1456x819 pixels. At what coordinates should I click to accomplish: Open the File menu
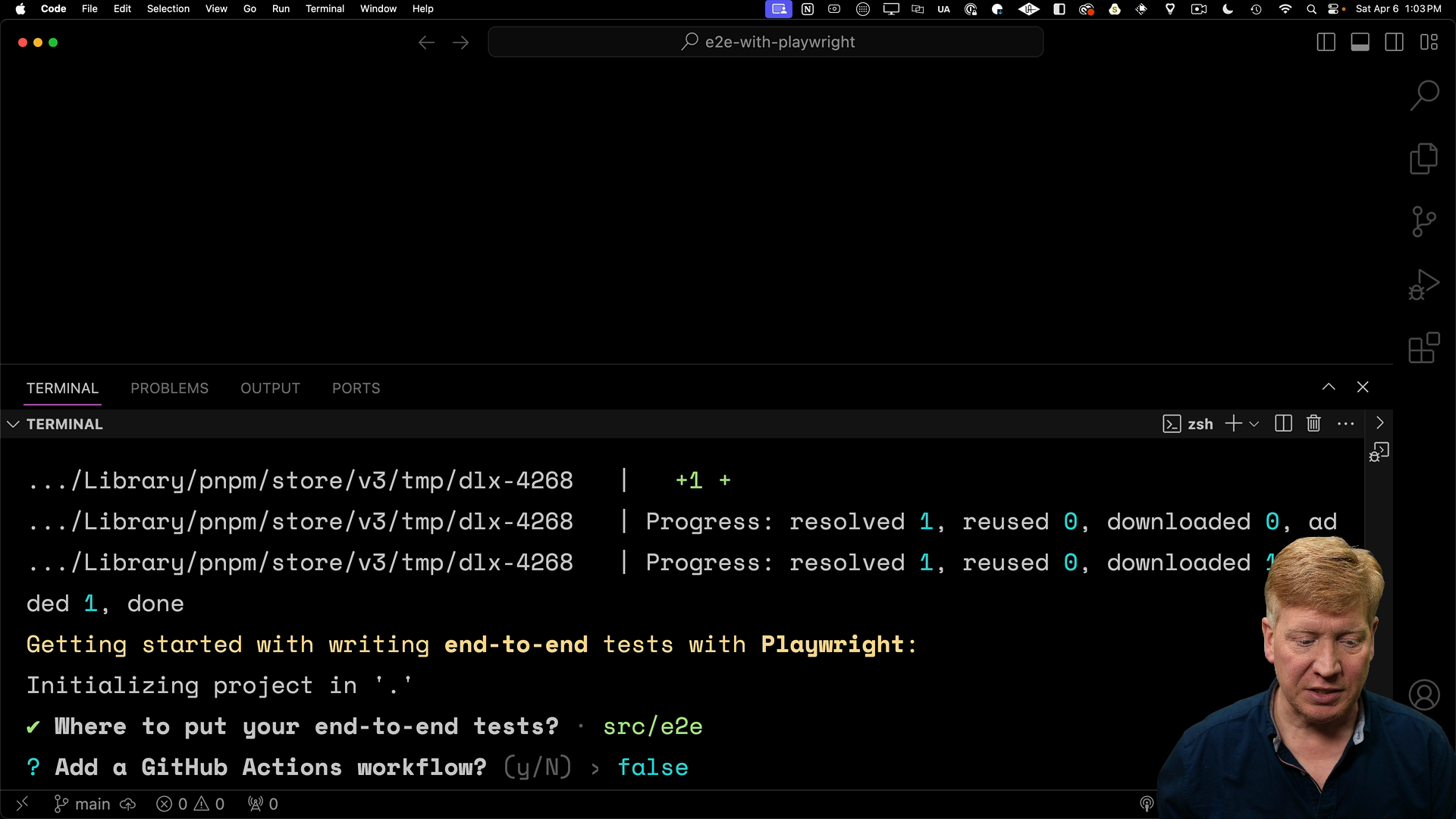click(89, 9)
